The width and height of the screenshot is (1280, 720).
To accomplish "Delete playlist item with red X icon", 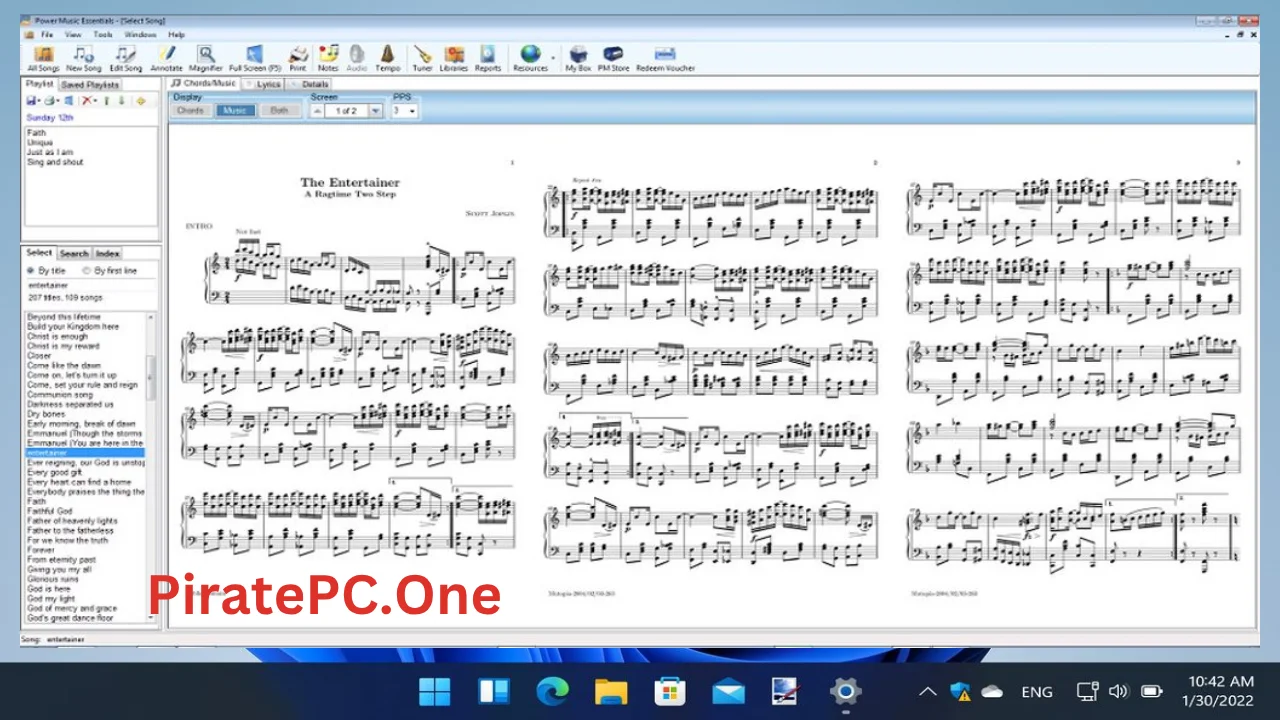I will (x=87, y=101).
